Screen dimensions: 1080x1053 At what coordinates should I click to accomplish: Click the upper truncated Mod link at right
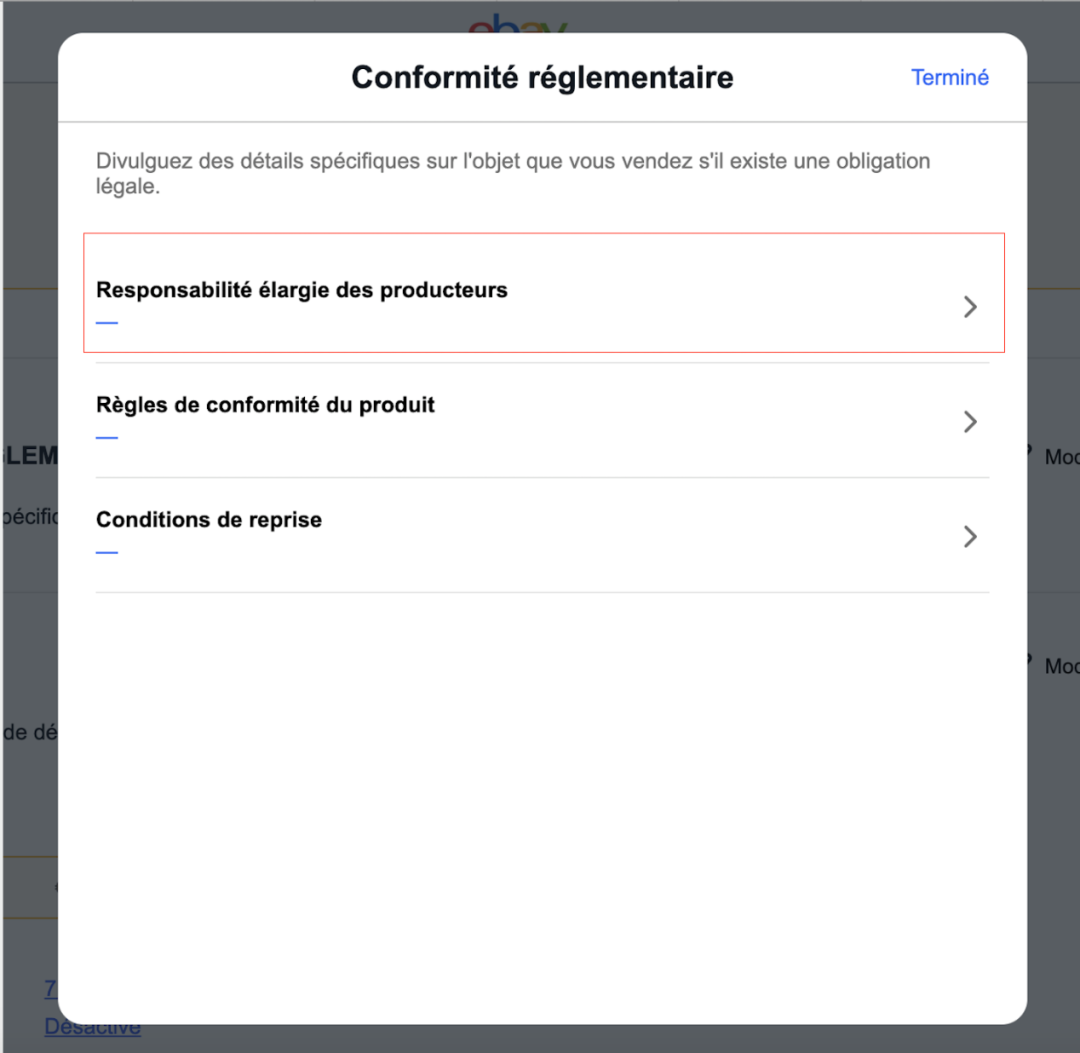1060,457
